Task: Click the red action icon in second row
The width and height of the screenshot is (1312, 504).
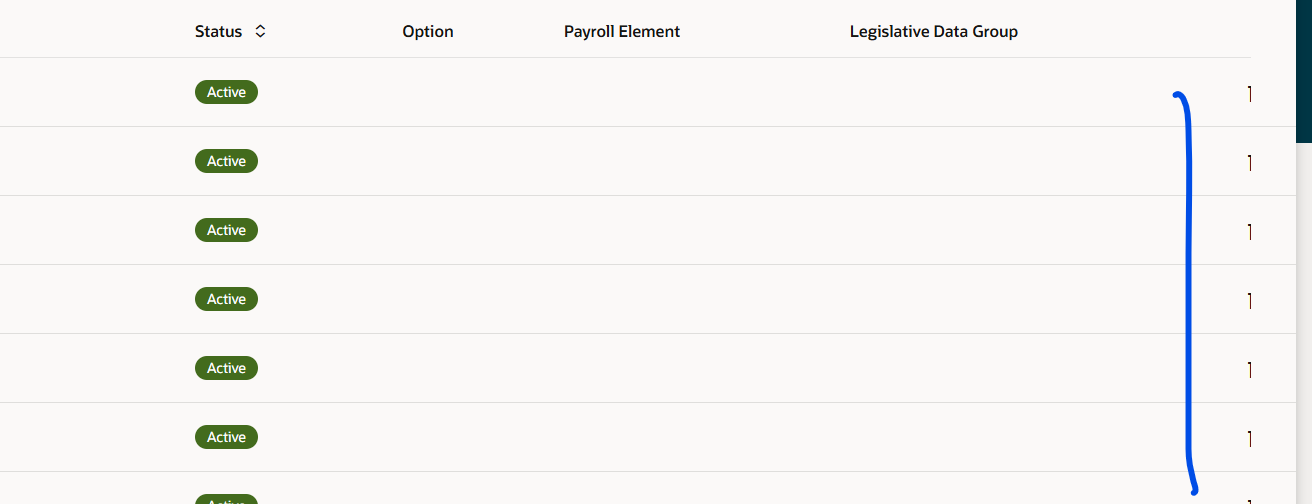Action: click(1249, 162)
